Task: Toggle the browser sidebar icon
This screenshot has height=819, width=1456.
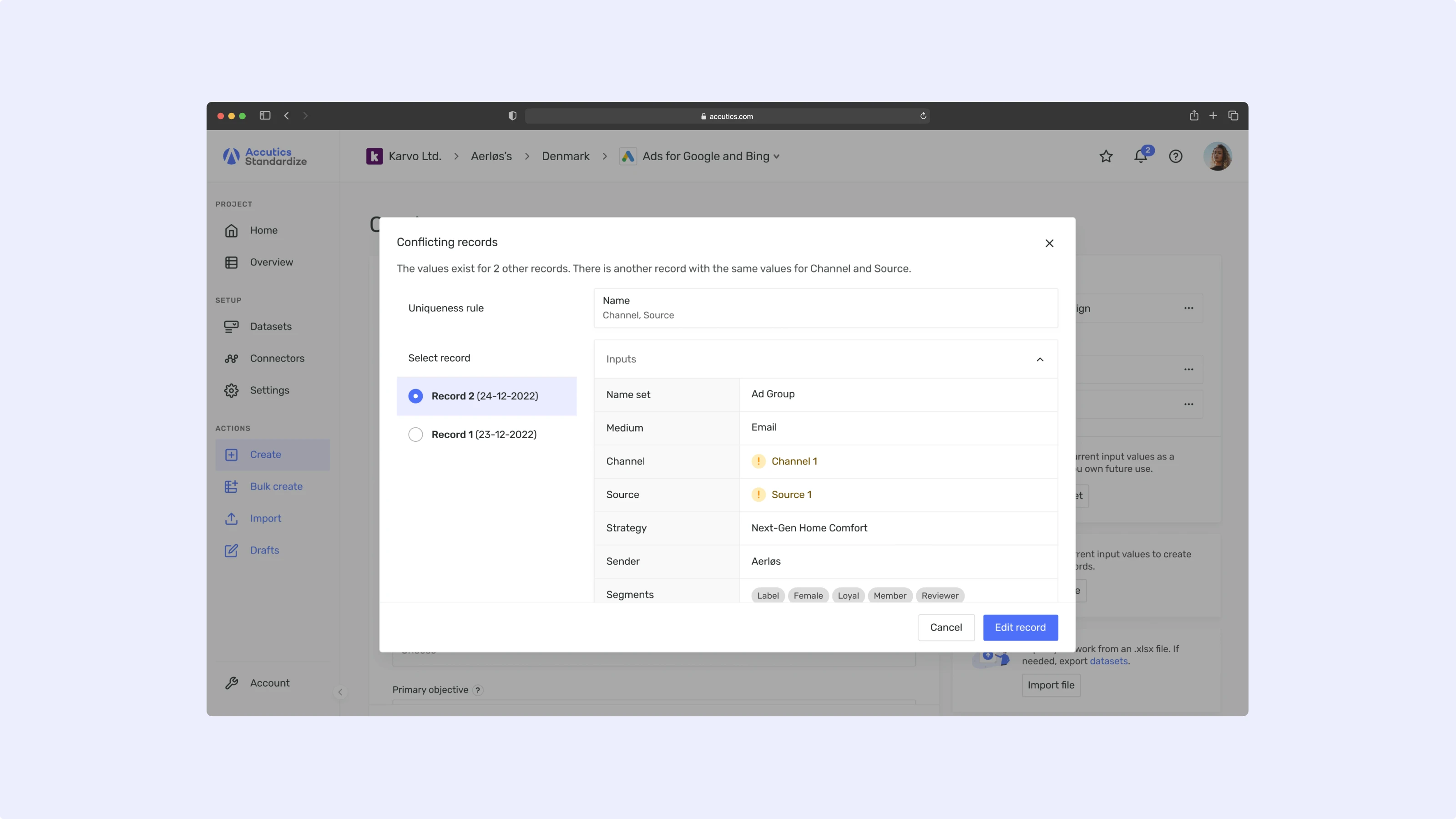Action: [264, 116]
